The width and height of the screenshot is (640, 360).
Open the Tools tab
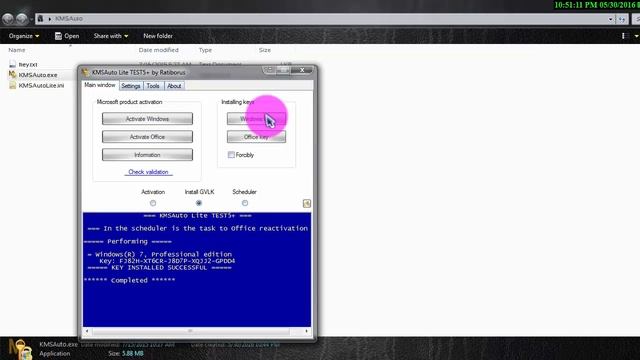click(x=153, y=86)
